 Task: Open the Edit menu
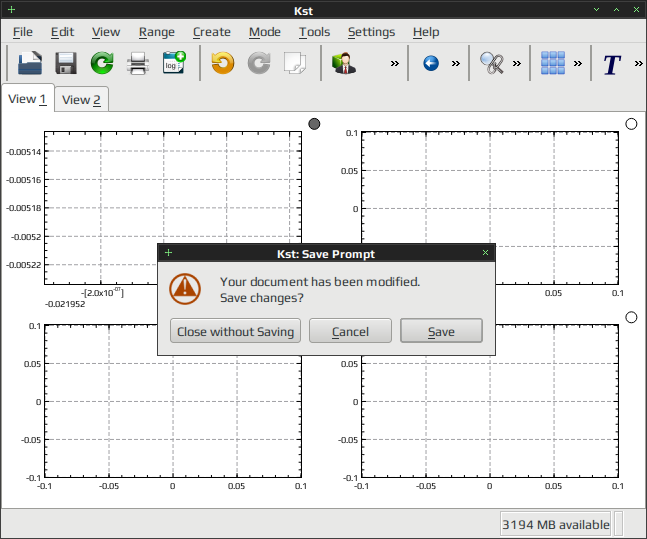(62, 32)
